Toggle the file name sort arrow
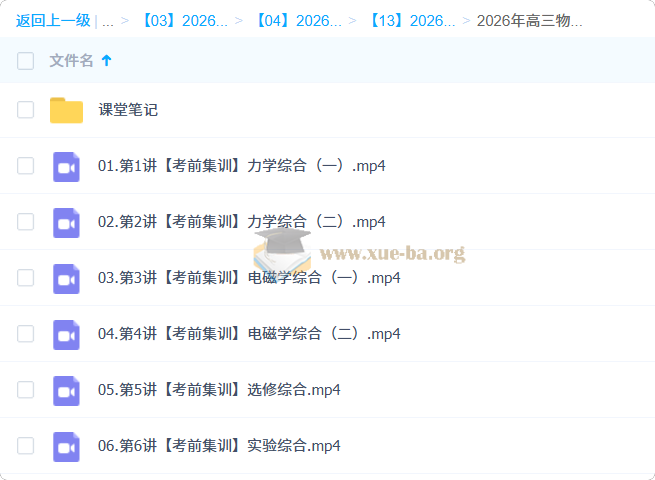Image resolution: width=655 pixels, height=480 pixels. [x=107, y=61]
